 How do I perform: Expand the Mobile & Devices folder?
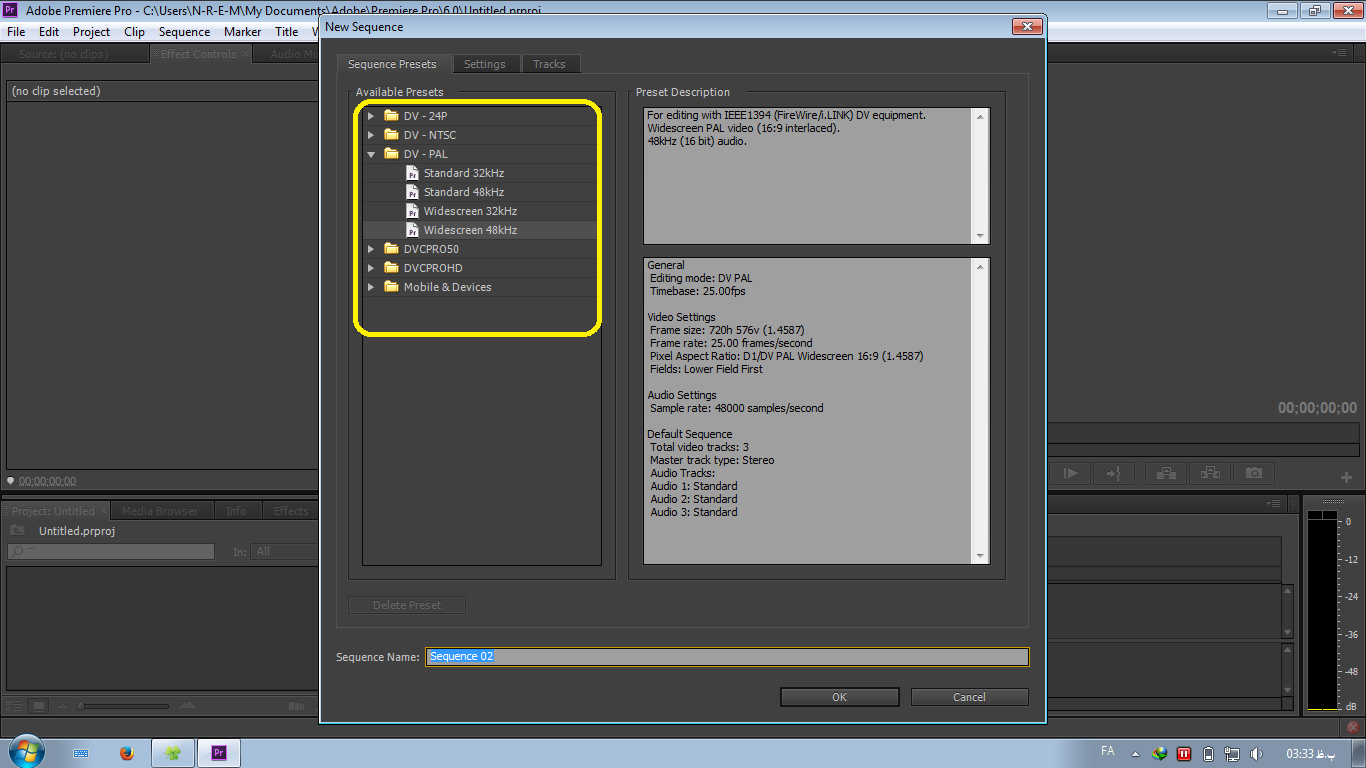[x=371, y=287]
